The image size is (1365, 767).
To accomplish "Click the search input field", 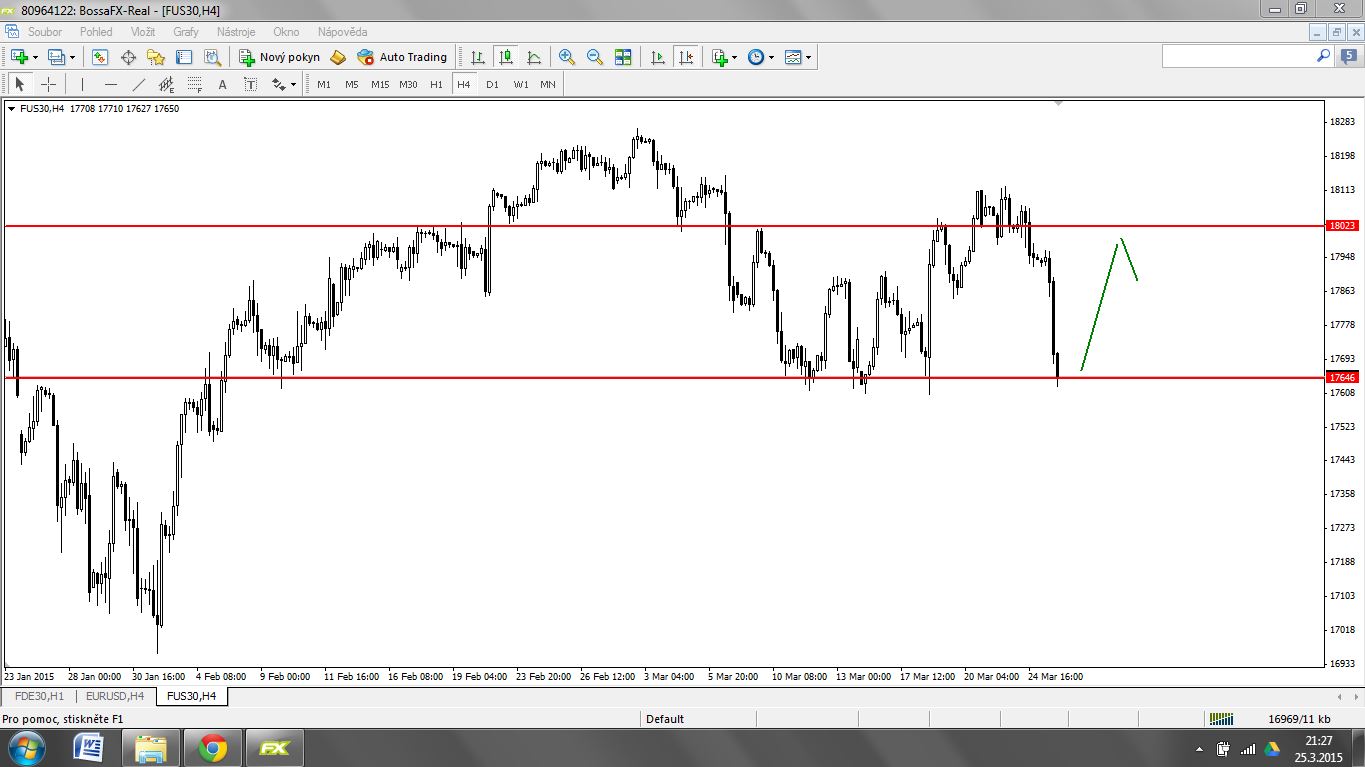I will (x=1238, y=57).
